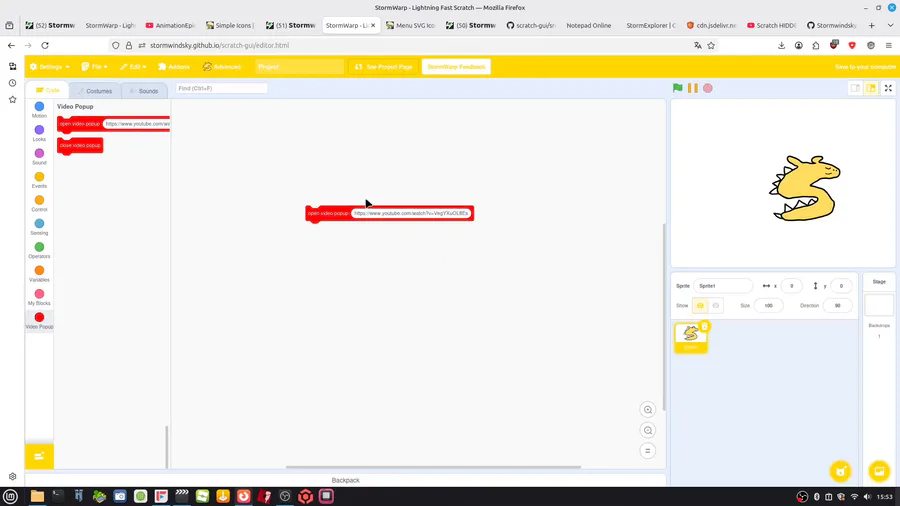Click the sprite name field

click(x=723, y=286)
